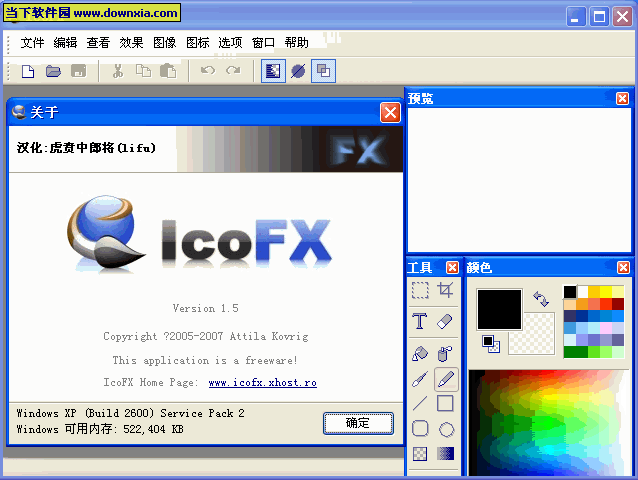This screenshot has height=480, width=638.
Task: Click inside the 预览 preview area
Action: click(519, 180)
